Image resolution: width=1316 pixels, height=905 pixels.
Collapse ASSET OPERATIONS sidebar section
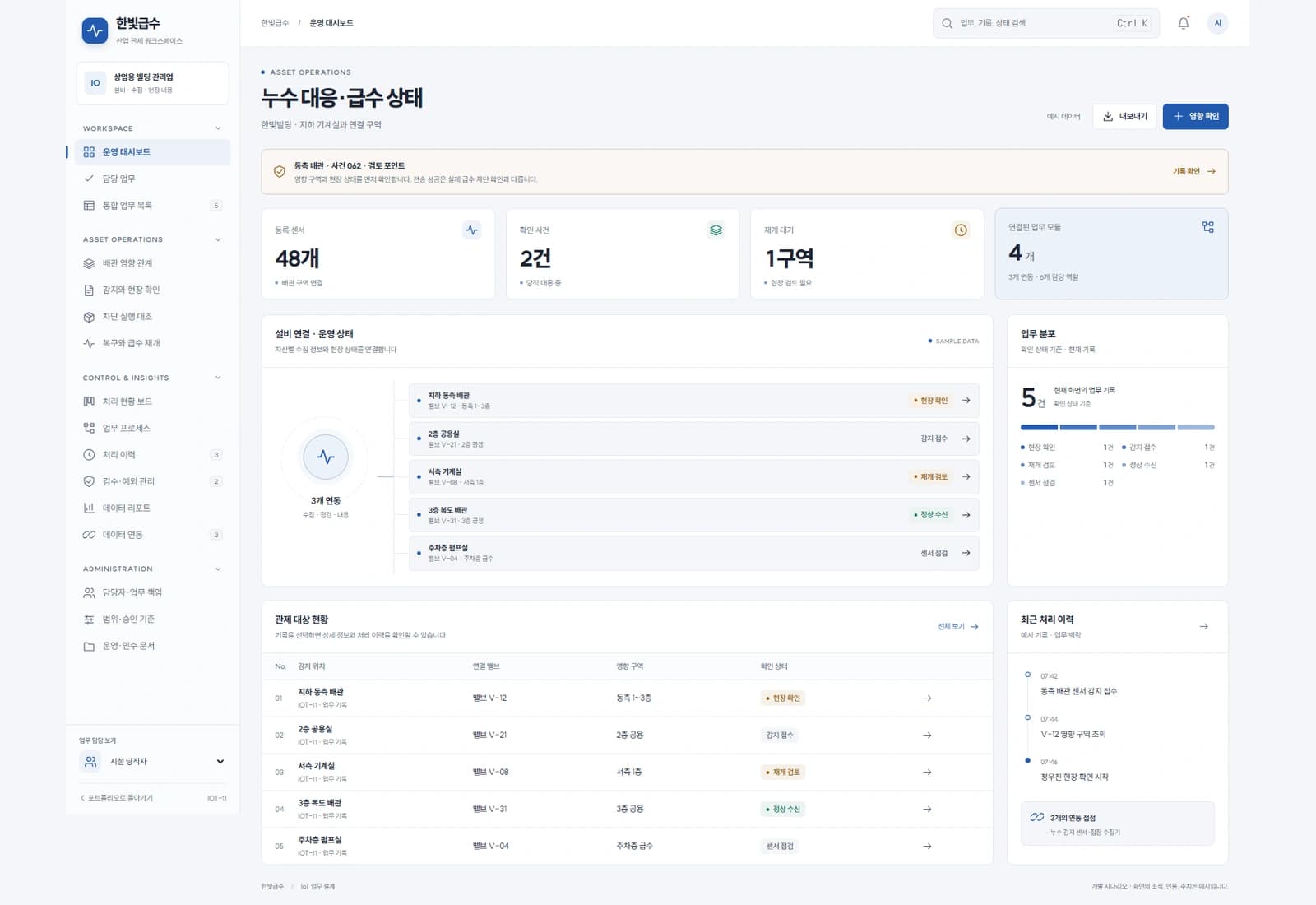218,239
